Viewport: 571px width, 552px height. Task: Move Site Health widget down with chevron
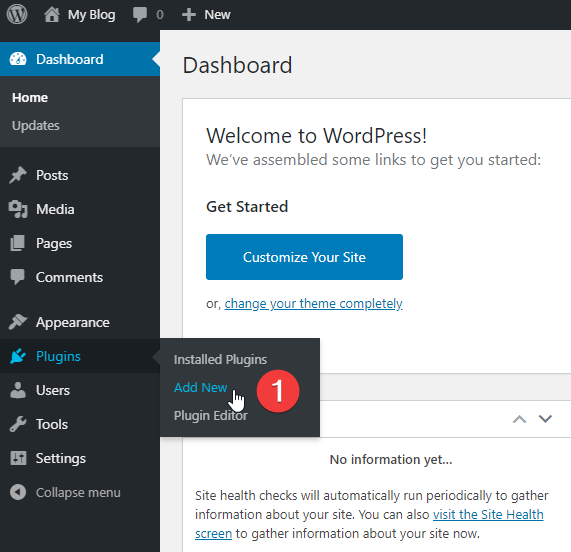coord(545,419)
